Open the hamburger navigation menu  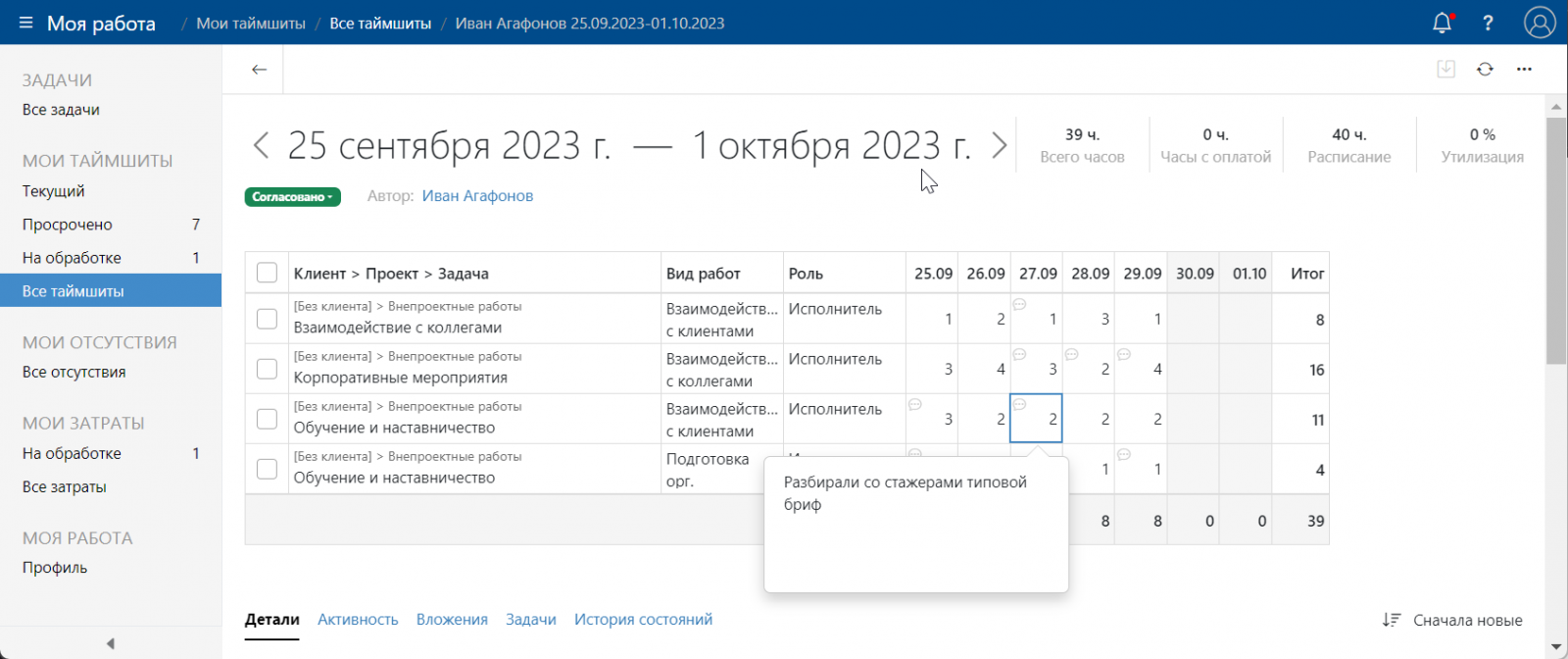(x=25, y=23)
